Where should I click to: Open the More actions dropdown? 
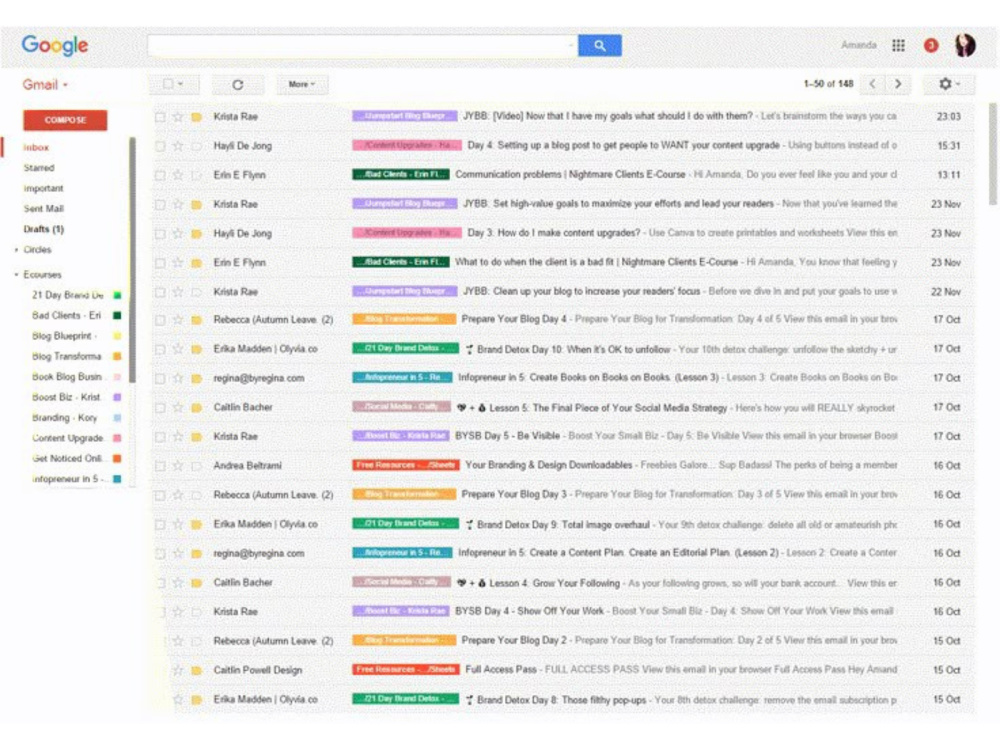pyautogui.click(x=302, y=84)
